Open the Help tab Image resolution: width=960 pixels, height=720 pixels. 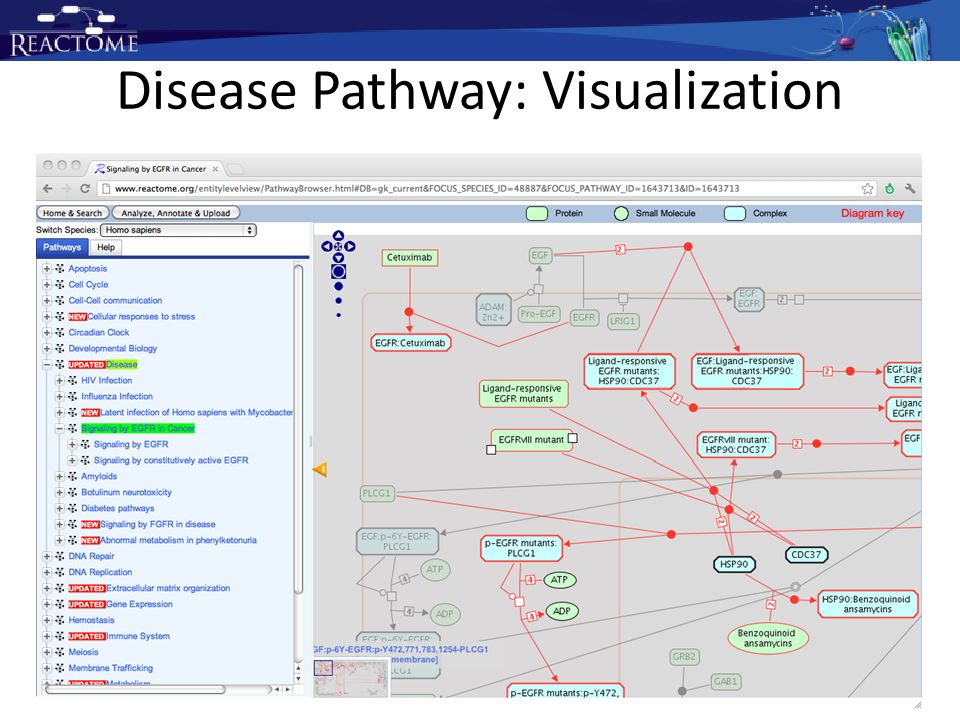tap(106, 247)
